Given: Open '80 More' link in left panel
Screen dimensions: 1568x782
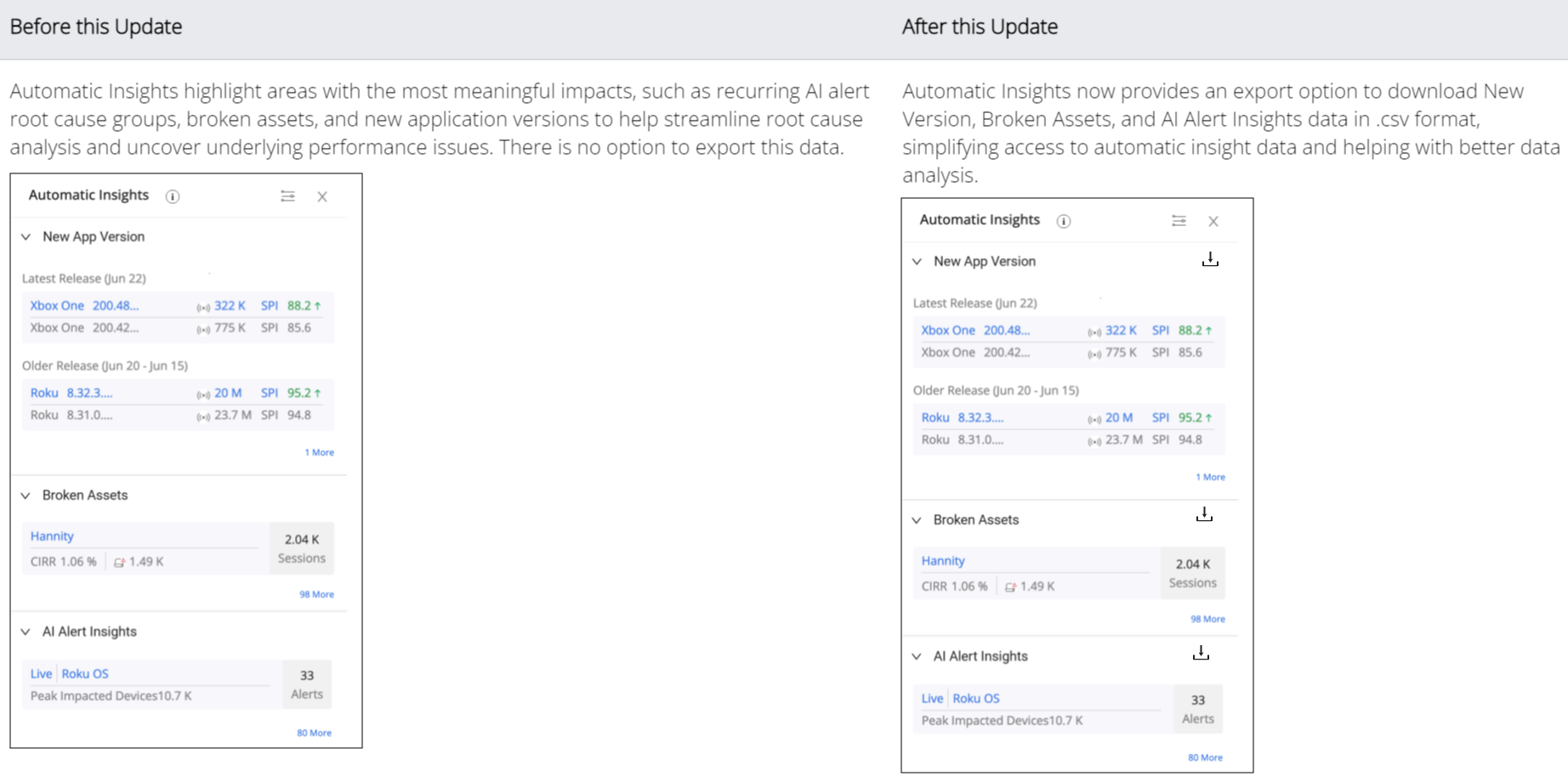Looking at the screenshot, I should pos(314,733).
